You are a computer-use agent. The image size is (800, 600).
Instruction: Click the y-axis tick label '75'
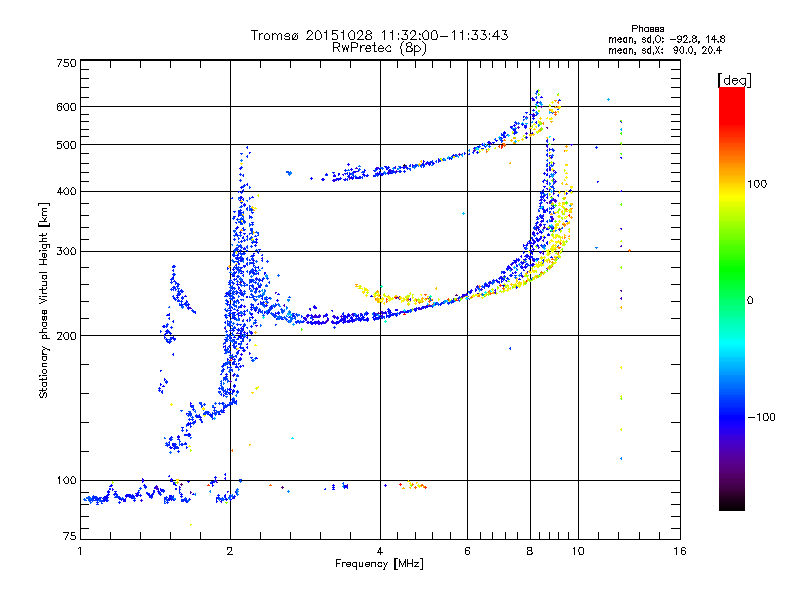click(70, 536)
